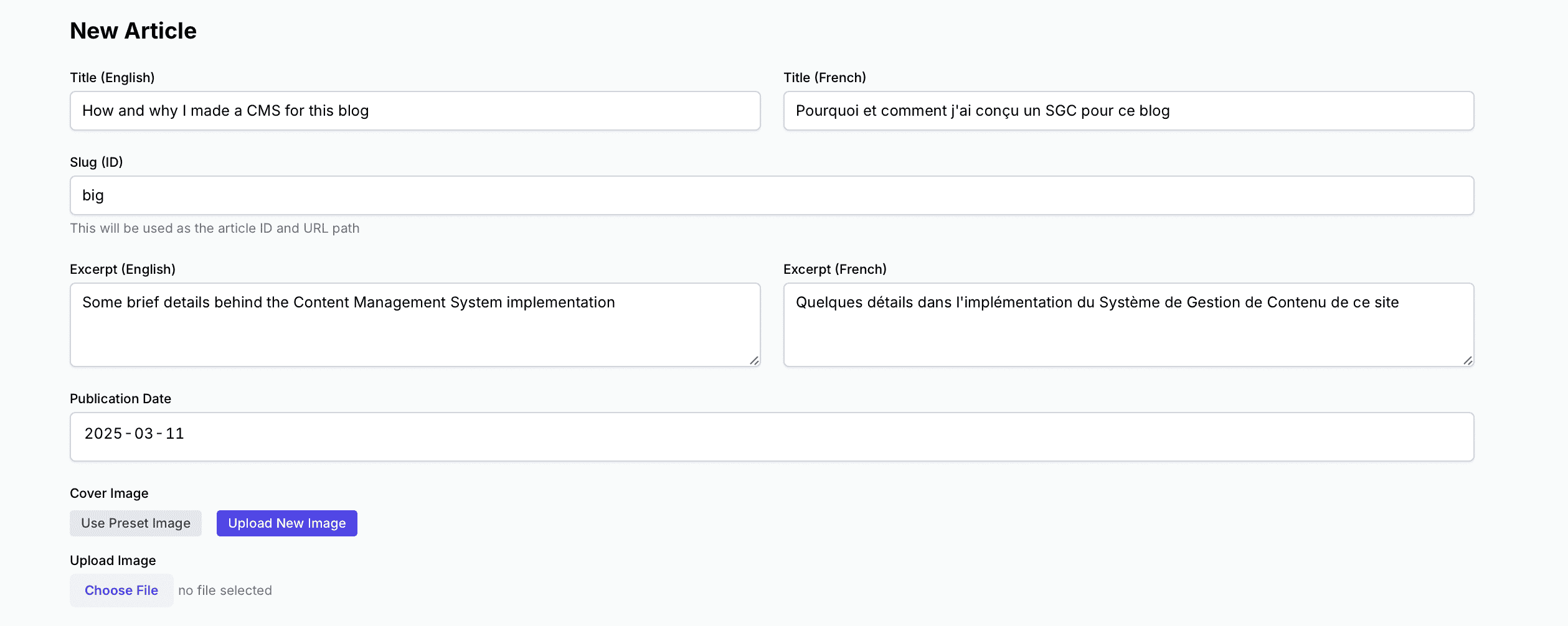The height and width of the screenshot is (626, 1568).
Task: Click the Title (French) label
Action: 824,78
